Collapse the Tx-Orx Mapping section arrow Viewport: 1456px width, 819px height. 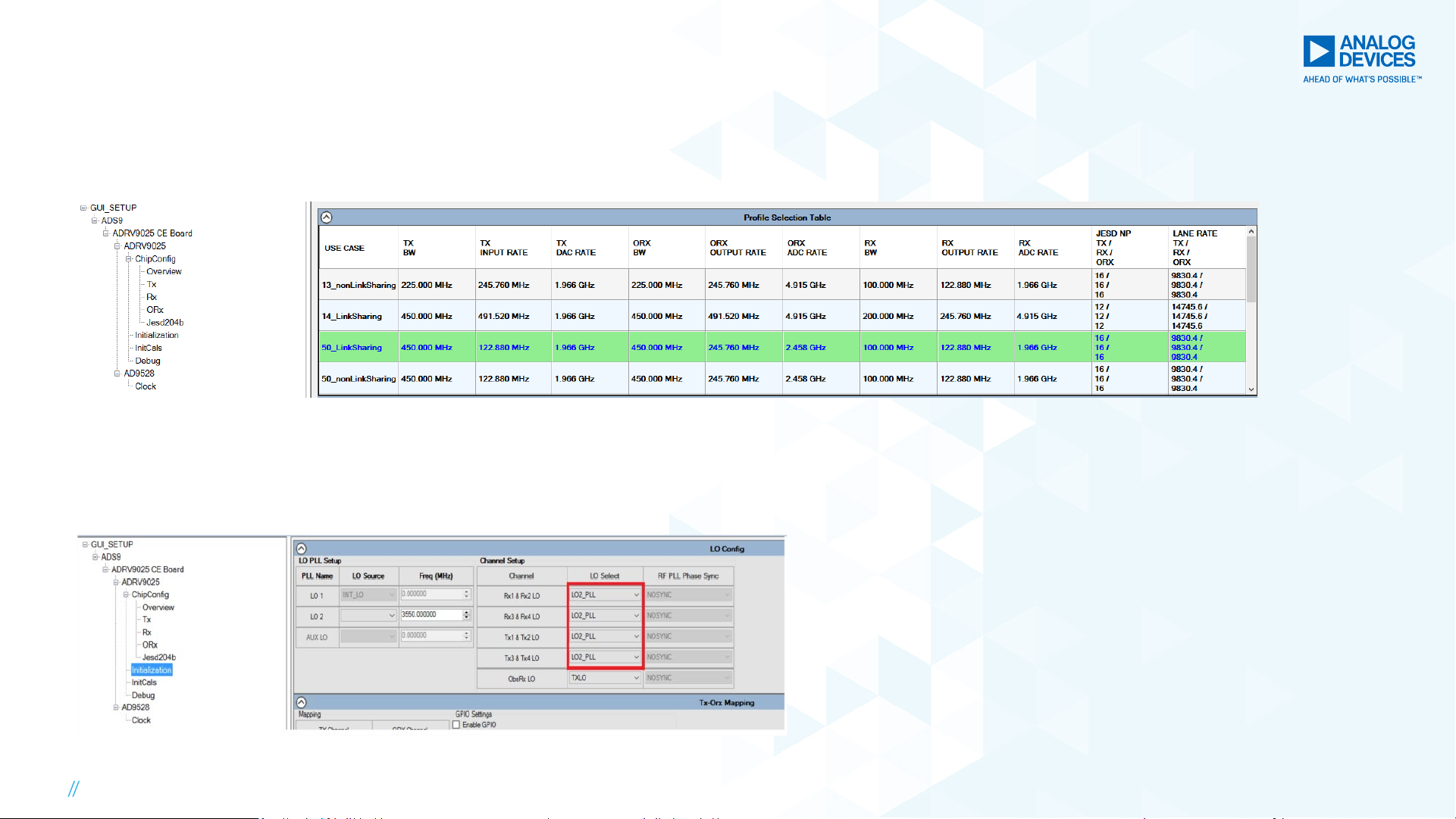pyautogui.click(x=302, y=702)
